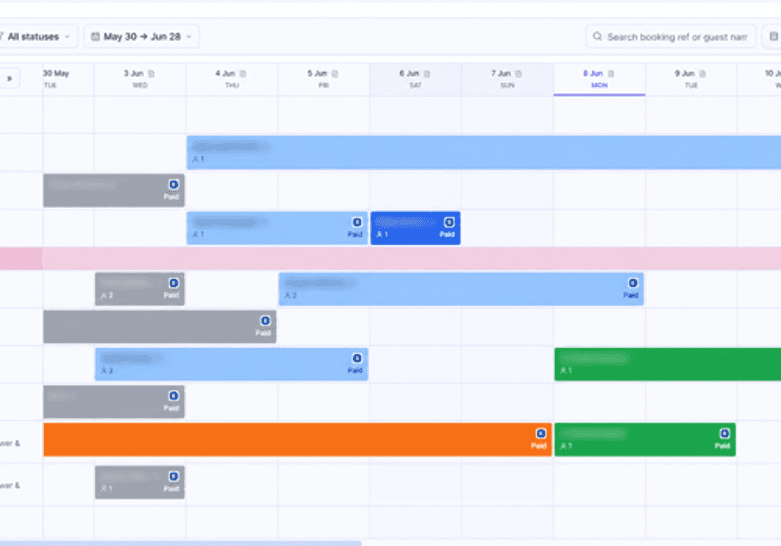Click channel icon on the orange booking bar
This screenshot has width=781, height=546.
point(540,433)
